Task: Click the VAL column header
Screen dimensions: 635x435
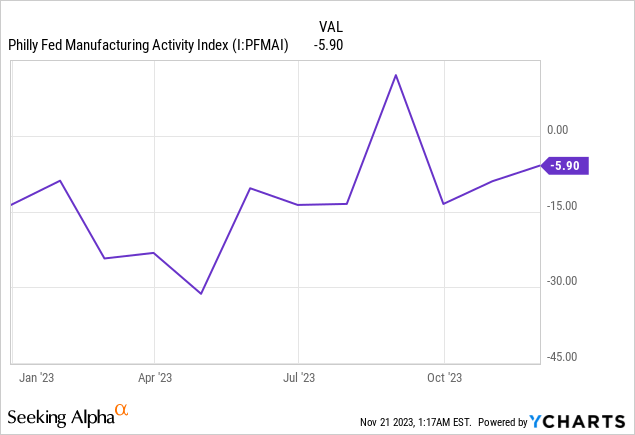Action: (331, 26)
